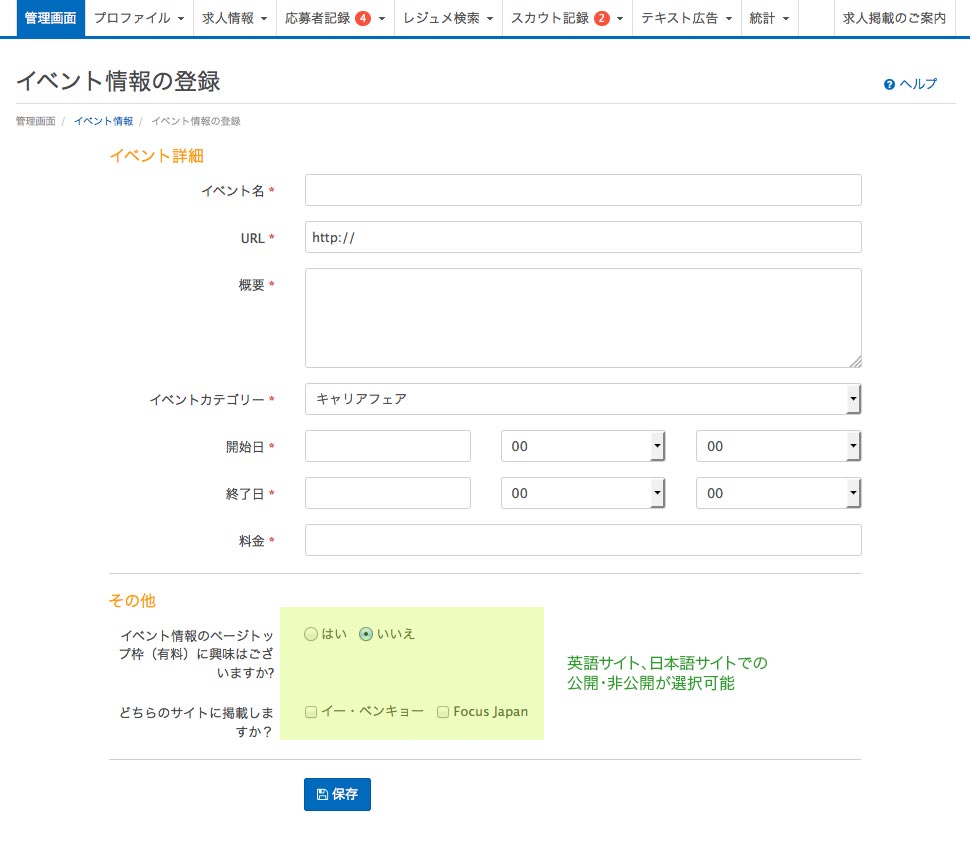This screenshot has height=842, width=970.
Task: Expand the スカウト記録 menu
Action: (567, 19)
